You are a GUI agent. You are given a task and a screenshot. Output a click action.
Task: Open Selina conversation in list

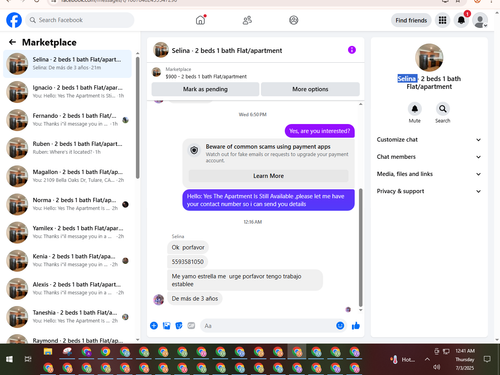coord(68,63)
